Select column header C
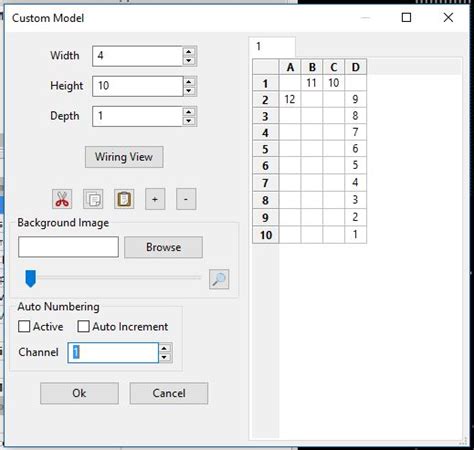 (334, 67)
